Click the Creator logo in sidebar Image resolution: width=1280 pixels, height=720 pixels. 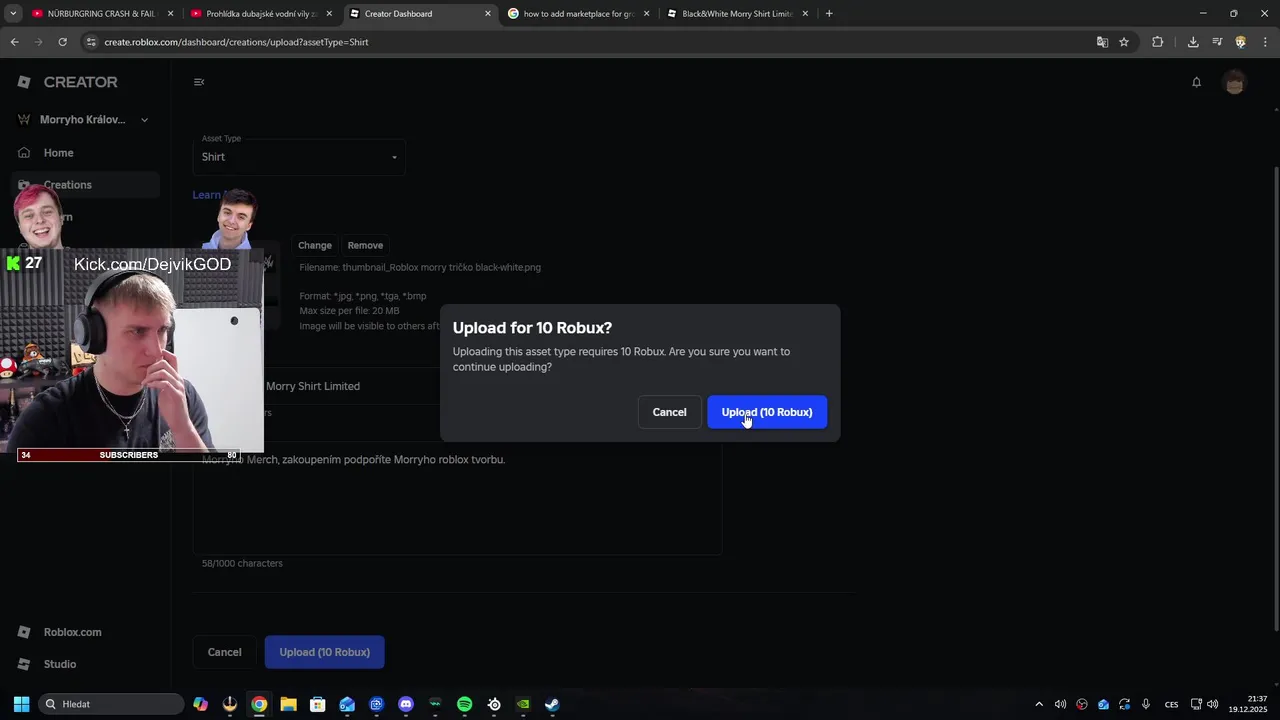pyautogui.click(x=68, y=82)
